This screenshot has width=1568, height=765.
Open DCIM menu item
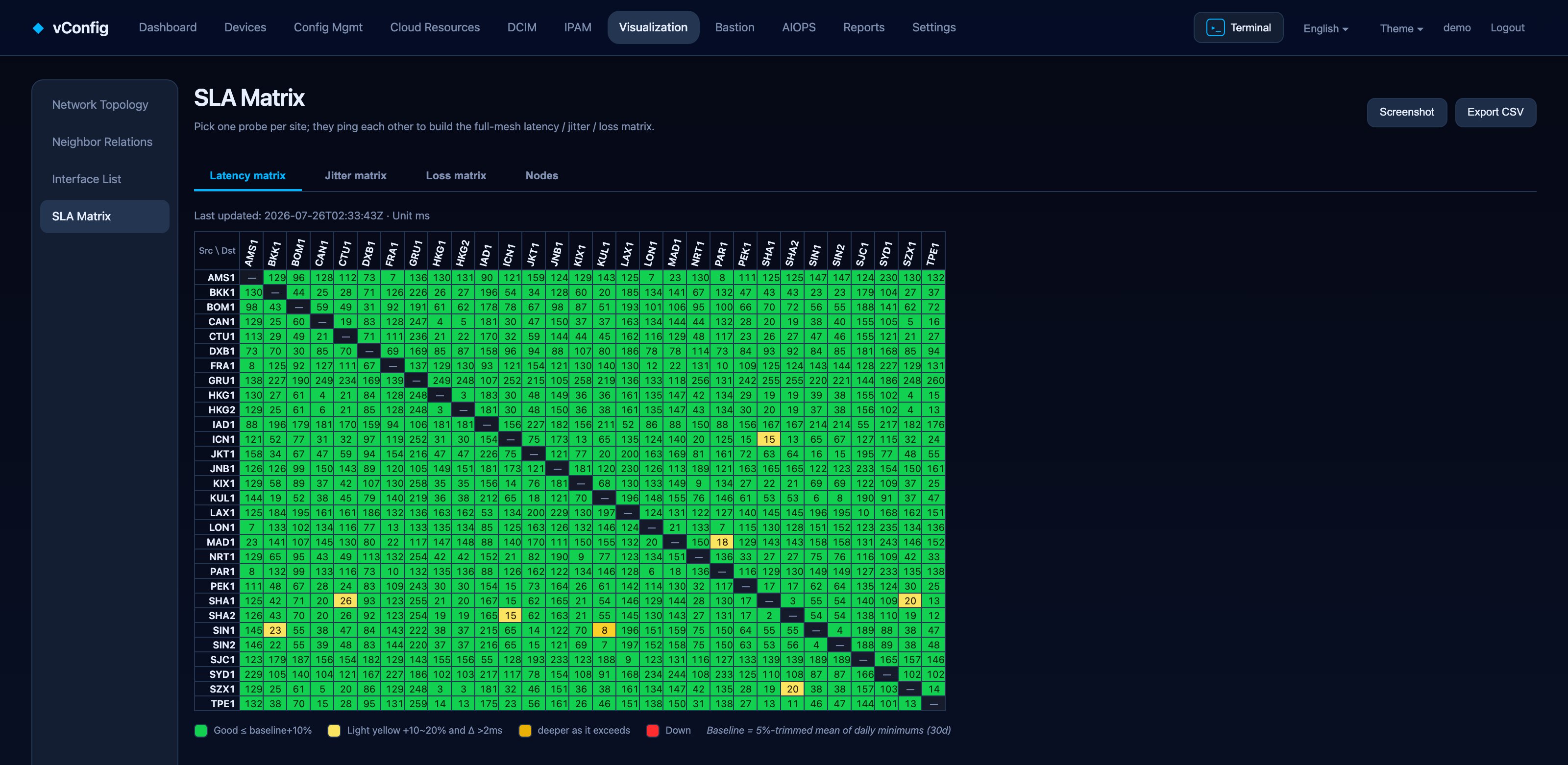point(522,27)
